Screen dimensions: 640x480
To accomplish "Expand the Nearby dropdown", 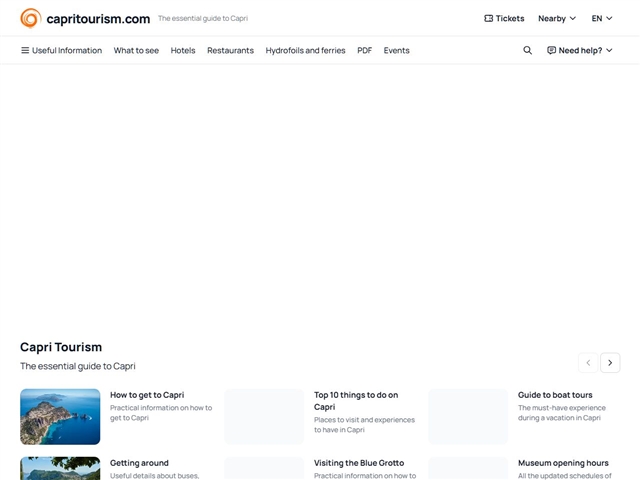I will pos(557,18).
